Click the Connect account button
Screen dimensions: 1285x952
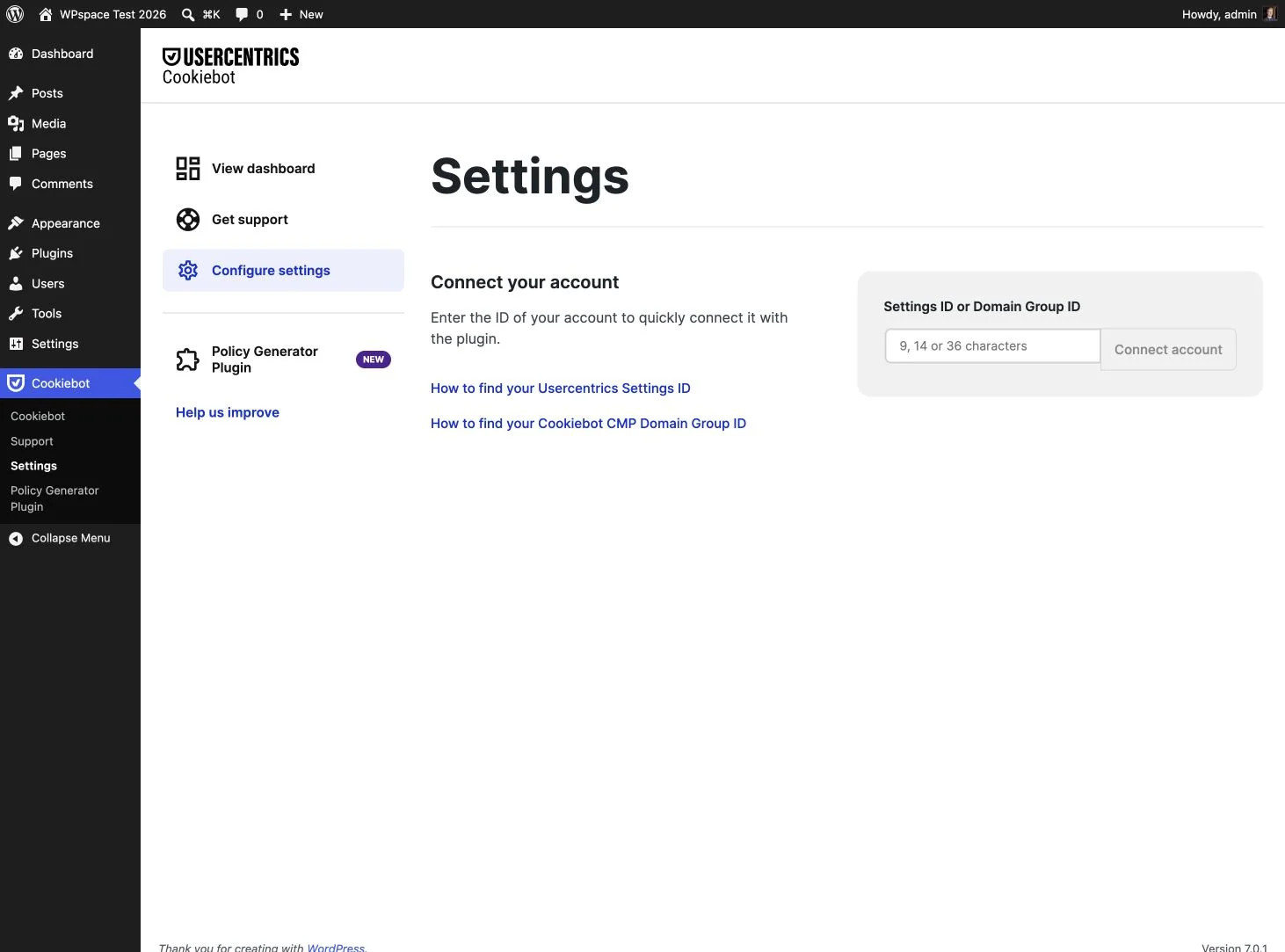(1168, 349)
